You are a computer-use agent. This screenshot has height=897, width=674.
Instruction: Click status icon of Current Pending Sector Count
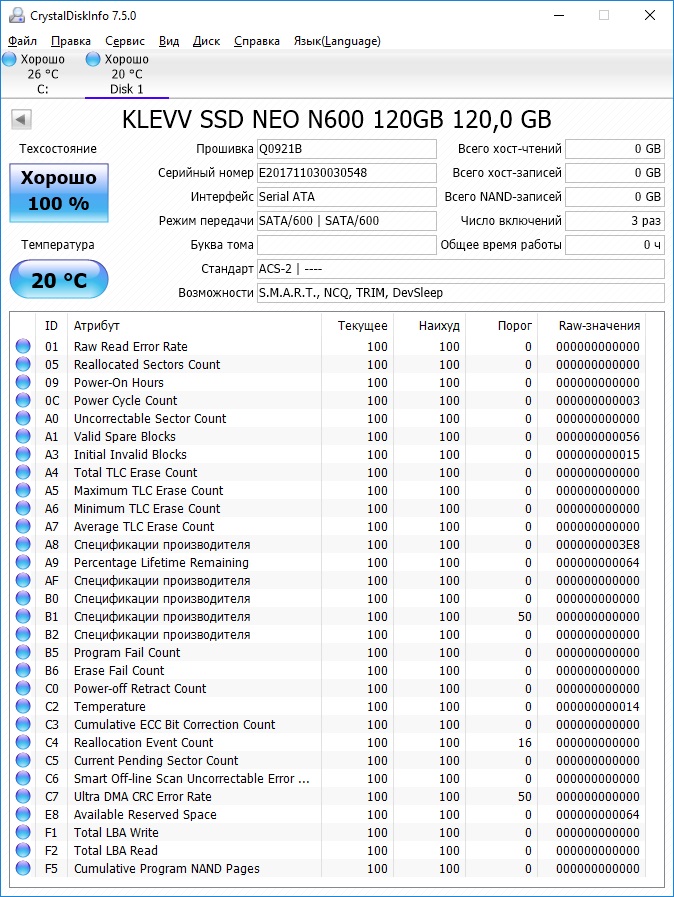coord(23,760)
